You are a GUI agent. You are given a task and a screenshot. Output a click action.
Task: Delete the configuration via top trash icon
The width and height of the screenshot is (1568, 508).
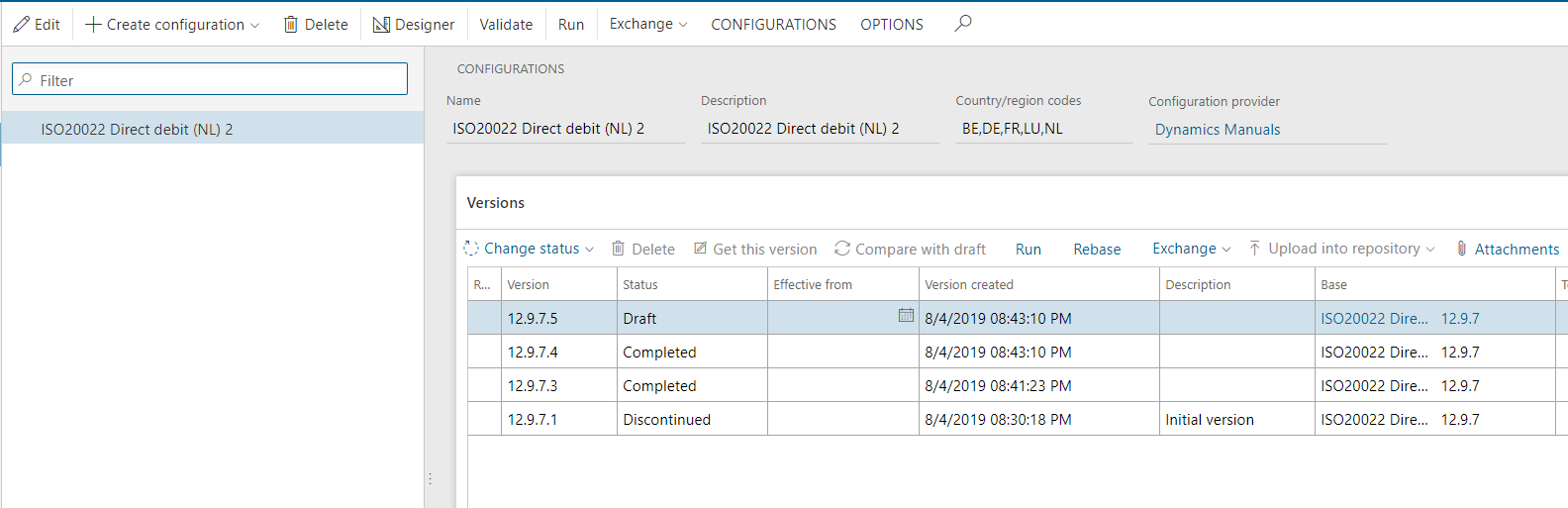pos(291,25)
